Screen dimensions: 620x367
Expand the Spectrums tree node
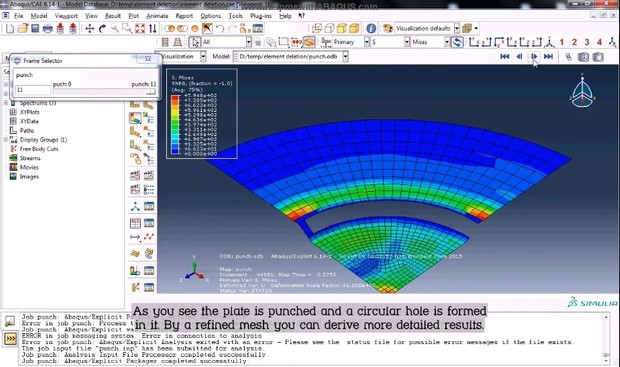pyautogui.click(x=6, y=103)
